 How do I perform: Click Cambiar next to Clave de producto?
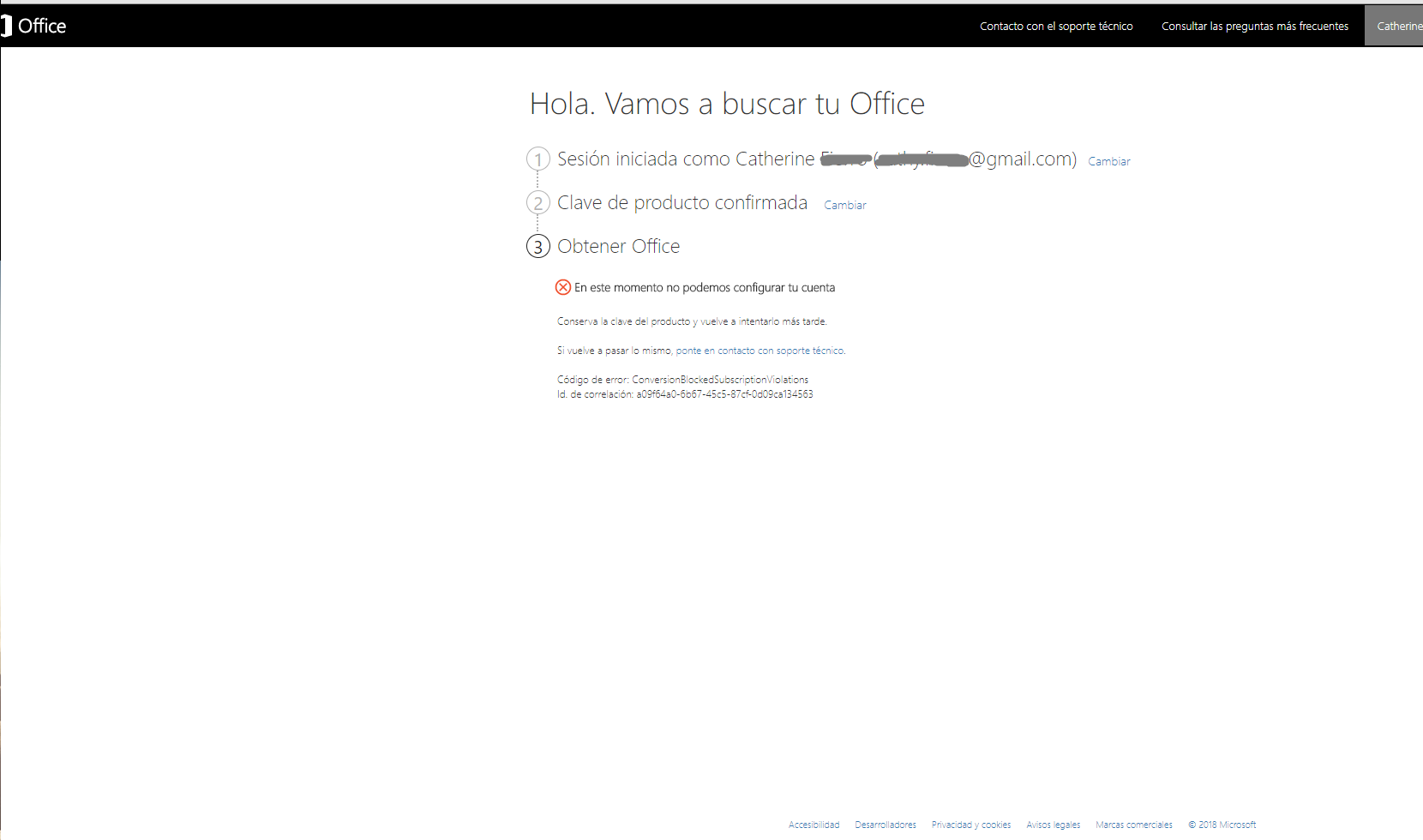click(x=845, y=205)
